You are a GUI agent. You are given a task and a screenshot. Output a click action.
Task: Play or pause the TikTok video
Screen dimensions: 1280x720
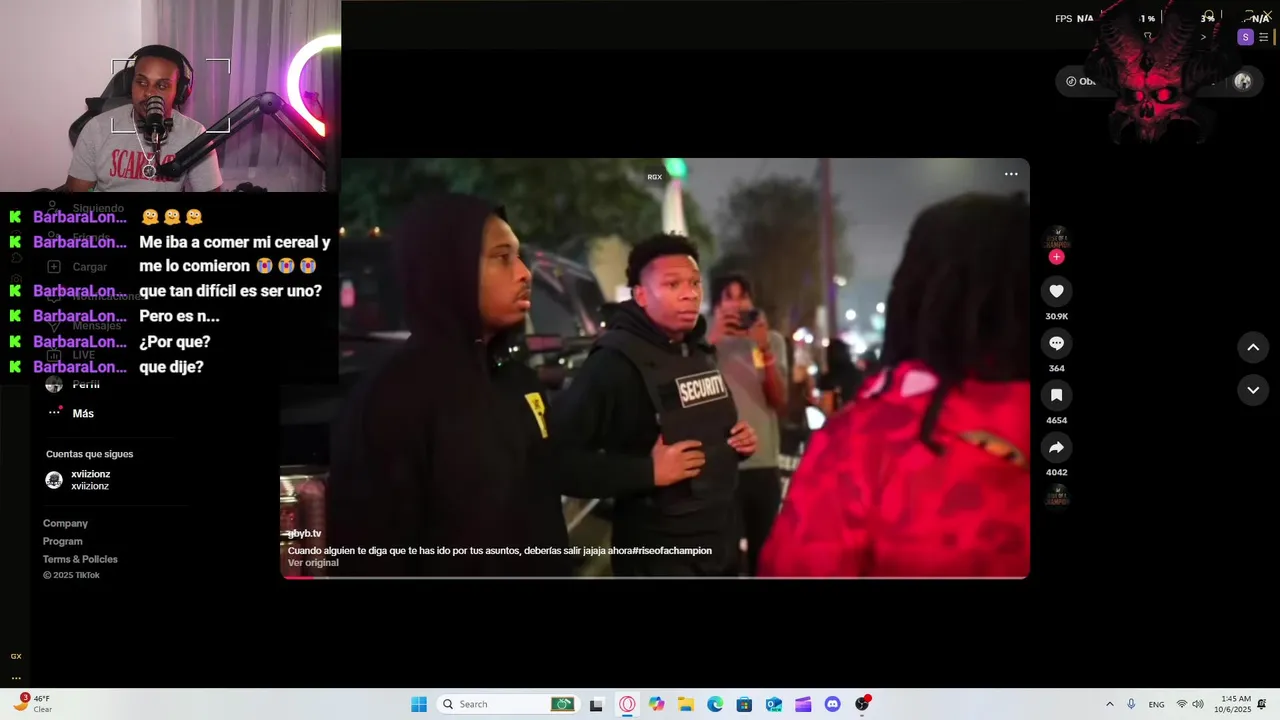(x=655, y=368)
